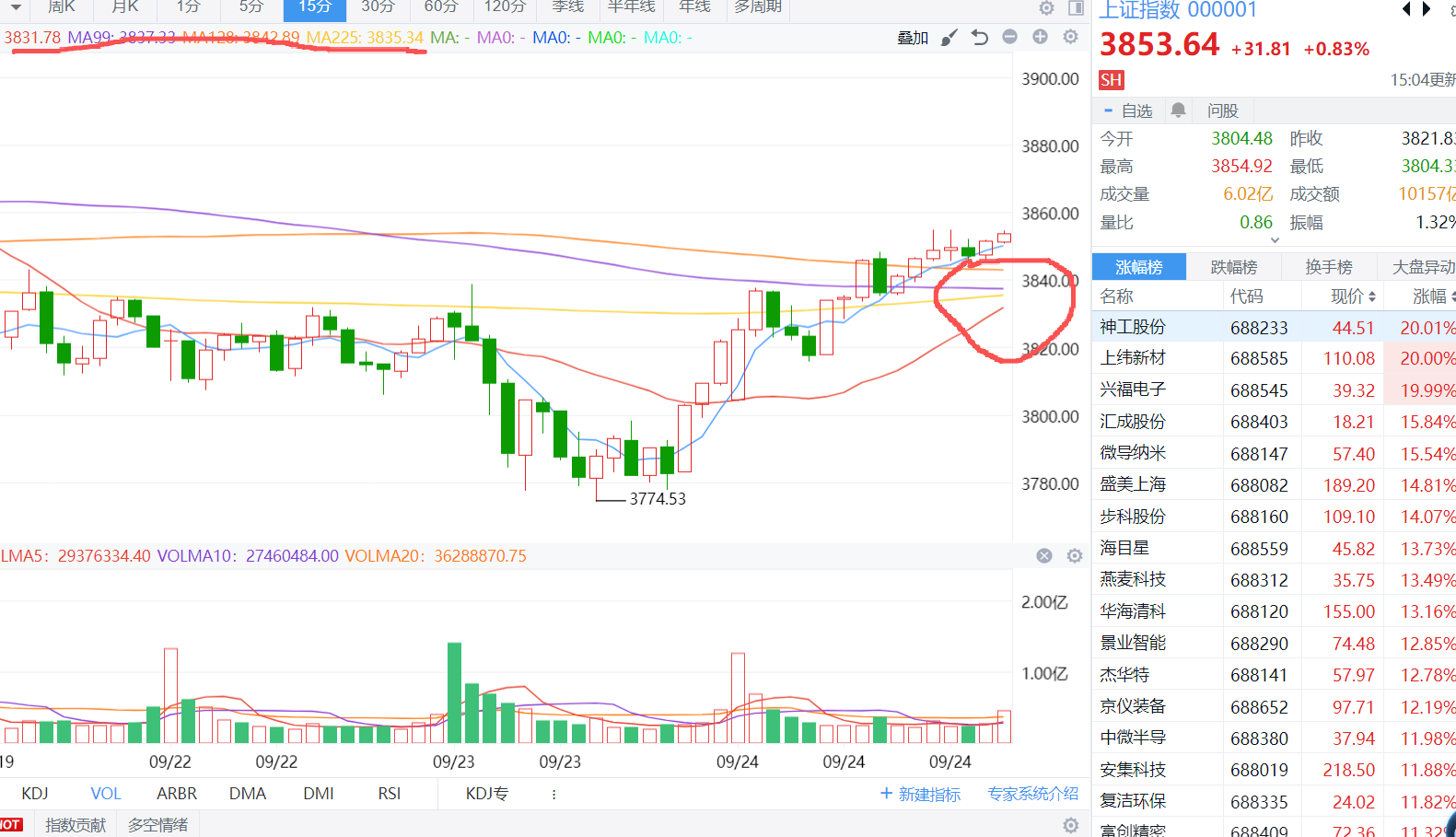Open volume indicator settings gear

[x=1074, y=556]
